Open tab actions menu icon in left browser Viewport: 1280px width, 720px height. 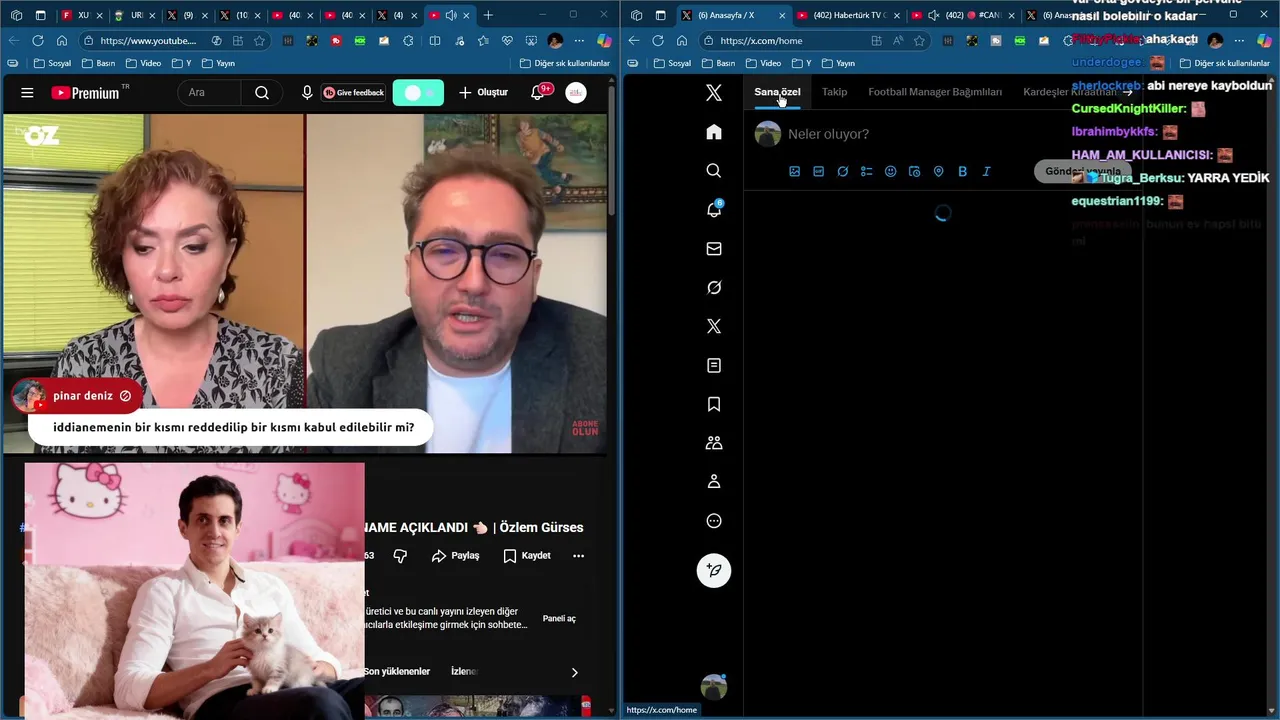(x=40, y=15)
